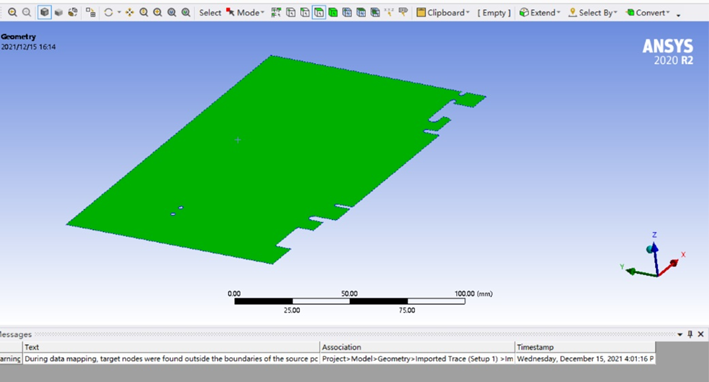709x382 pixels.
Task: Activate the Pan tool with four arrows
Action: point(130,12)
